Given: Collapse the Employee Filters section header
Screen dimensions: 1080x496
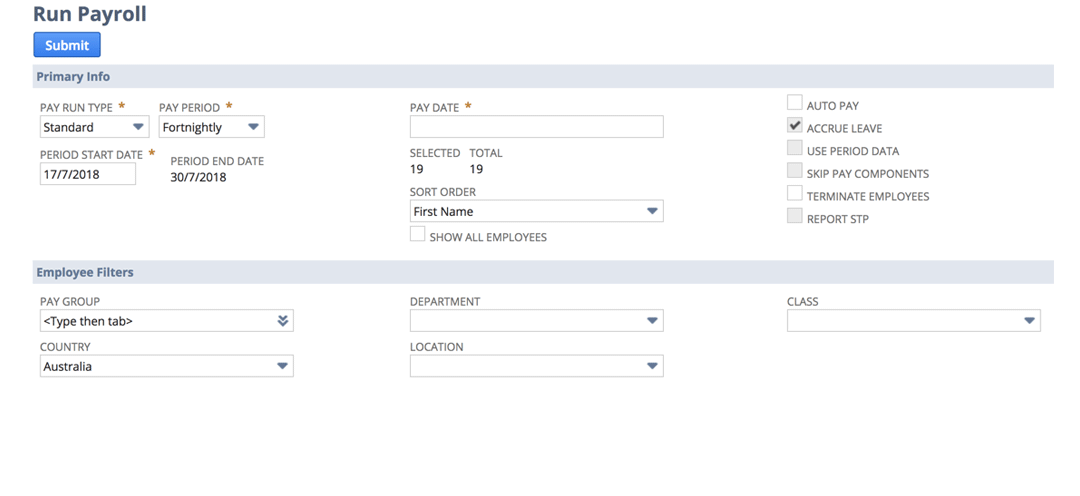Looking at the screenshot, I should (85, 272).
